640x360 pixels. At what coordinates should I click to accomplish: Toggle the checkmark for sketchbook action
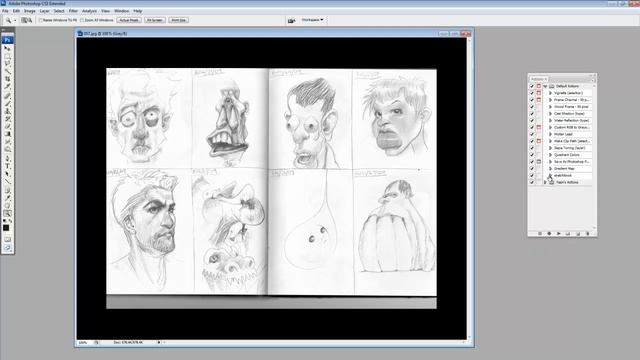pos(532,176)
